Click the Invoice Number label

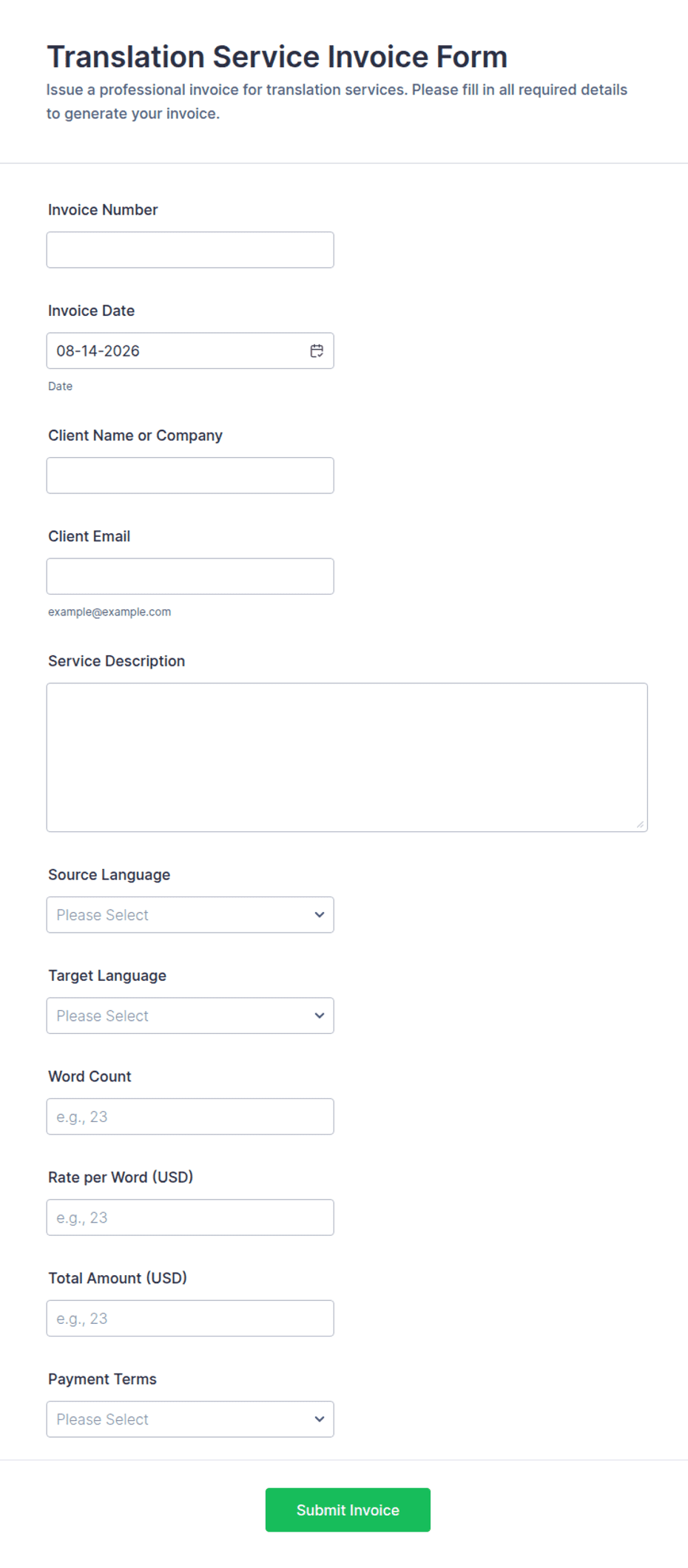pos(103,210)
